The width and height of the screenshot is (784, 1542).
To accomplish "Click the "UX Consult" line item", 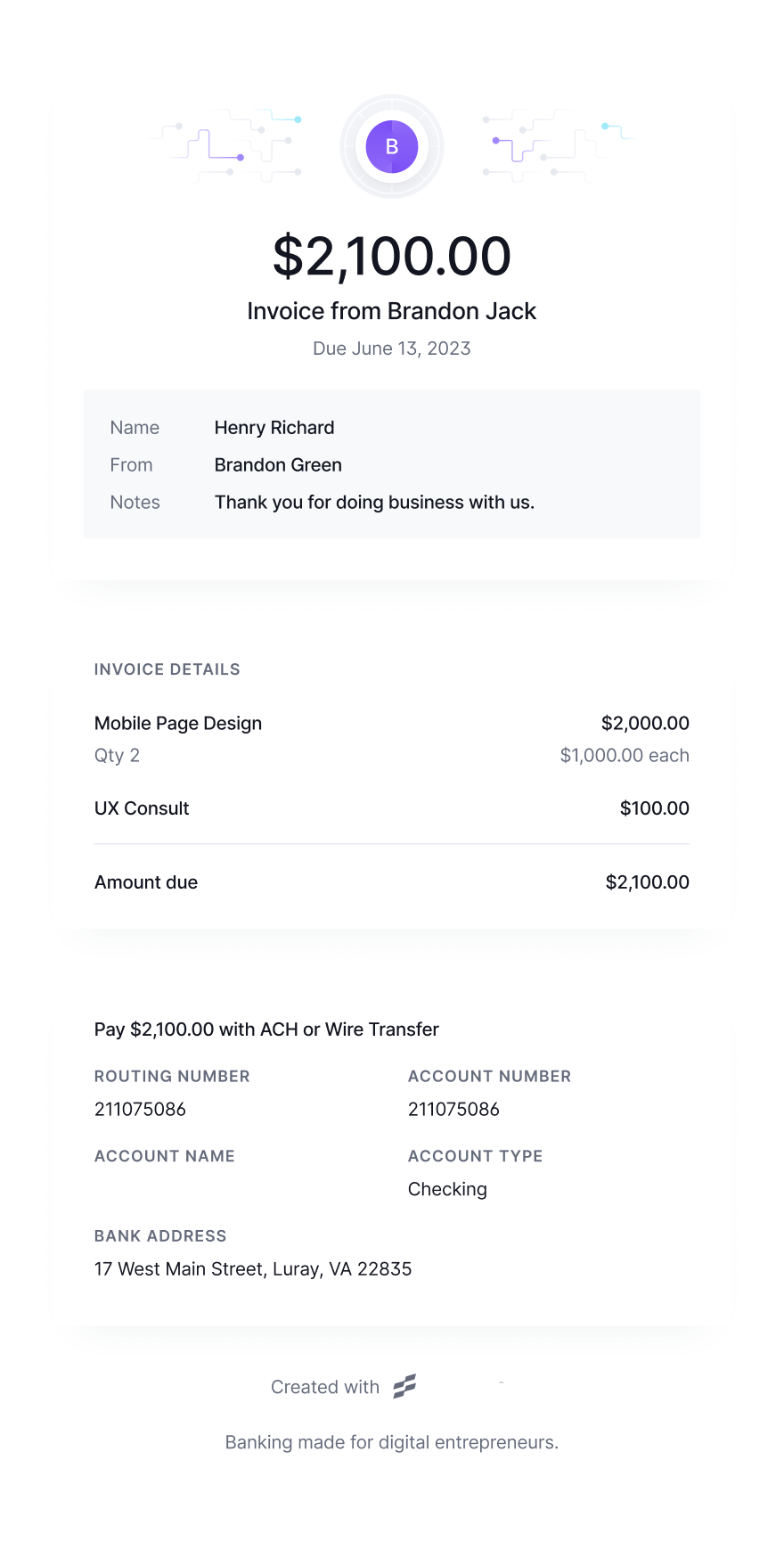I will pyautogui.click(x=142, y=808).
